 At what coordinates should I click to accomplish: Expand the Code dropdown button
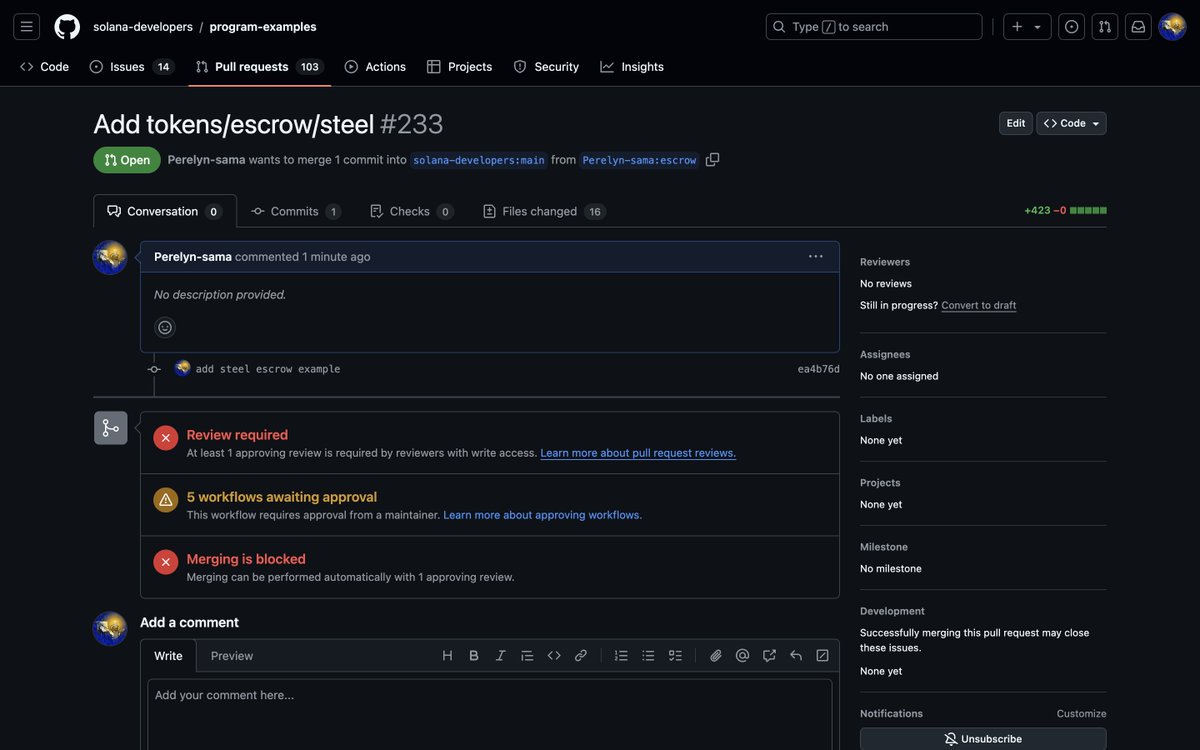pyautogui.click(x=1071, y=123)
